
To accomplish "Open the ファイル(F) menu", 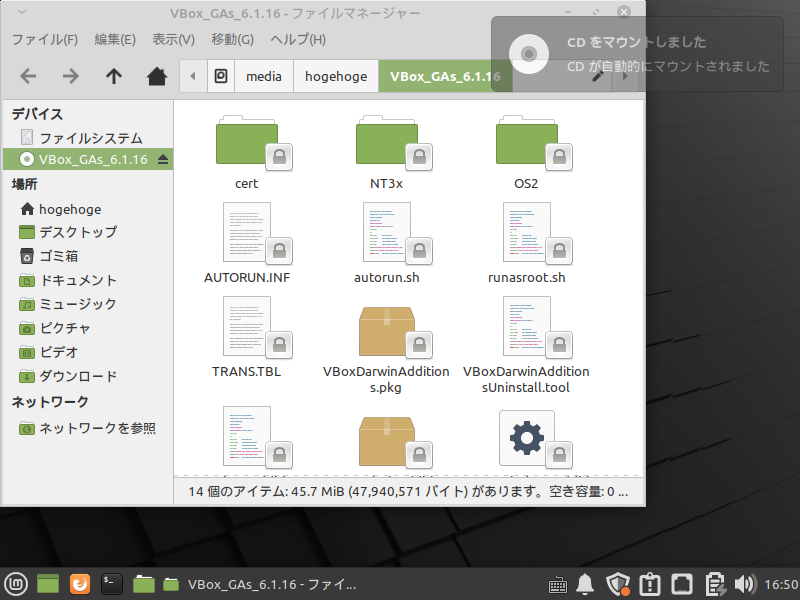I will [44, 39].
